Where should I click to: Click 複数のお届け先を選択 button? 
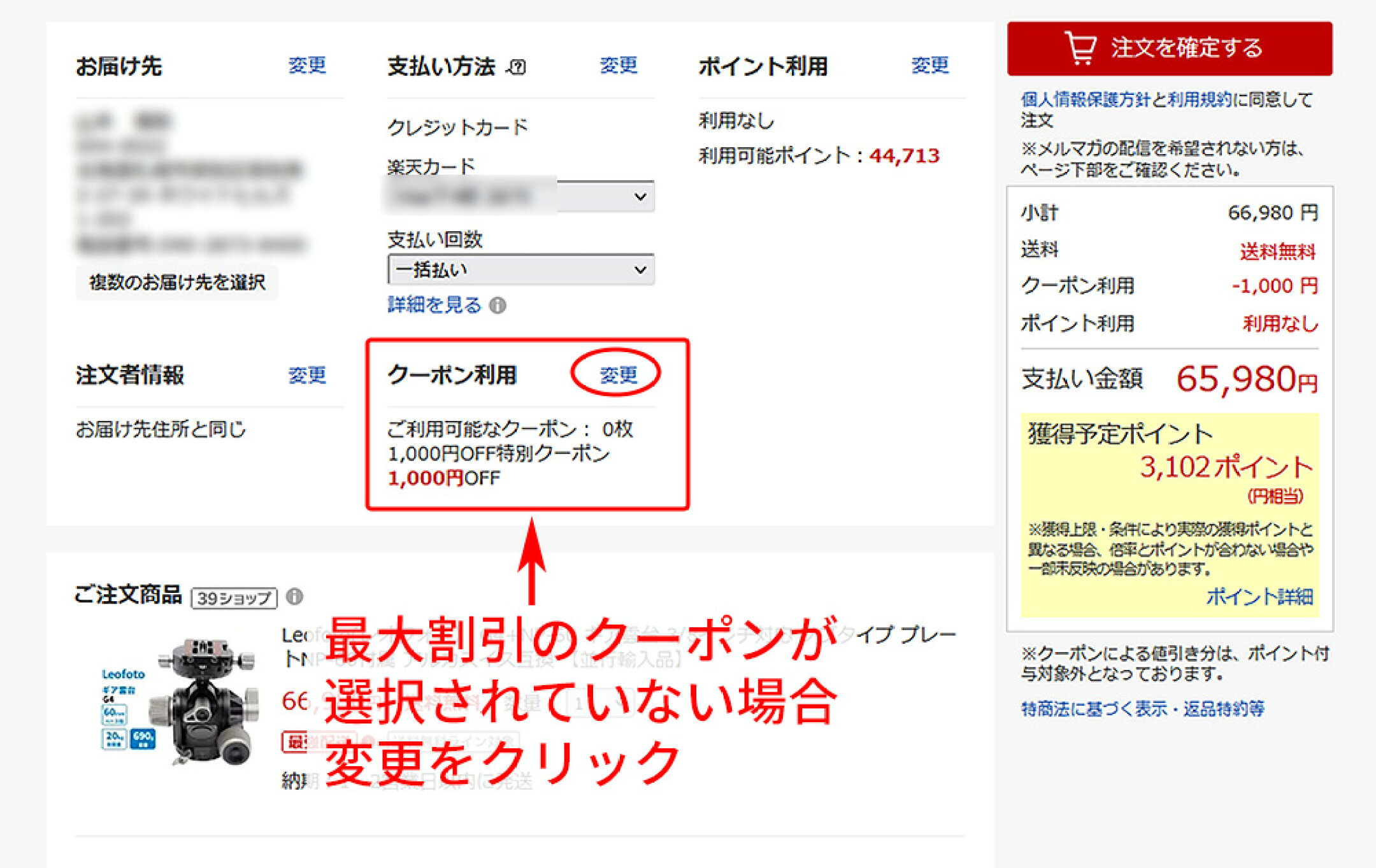click(177, 282)
